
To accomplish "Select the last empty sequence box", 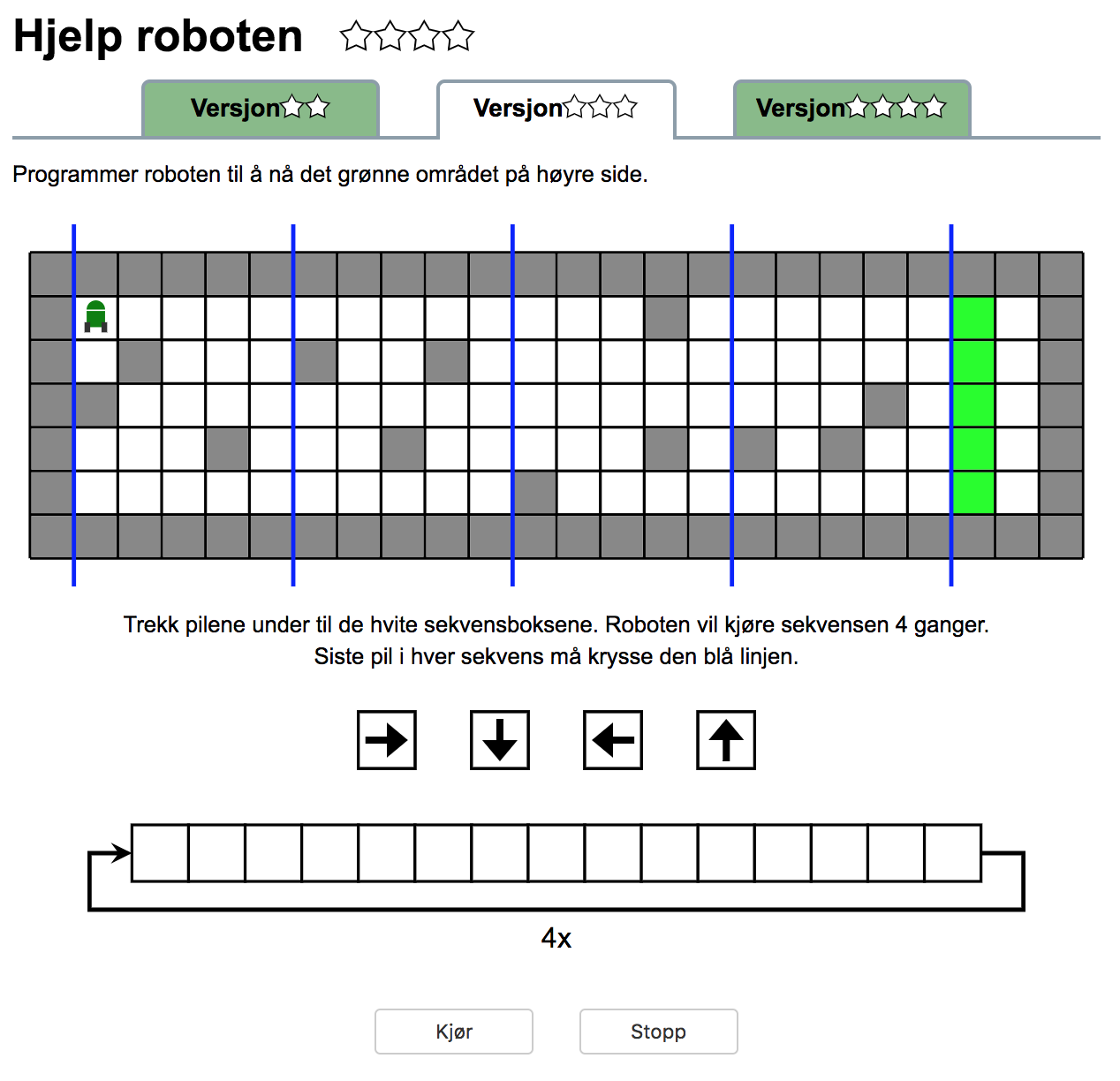I will click(952, 853).
